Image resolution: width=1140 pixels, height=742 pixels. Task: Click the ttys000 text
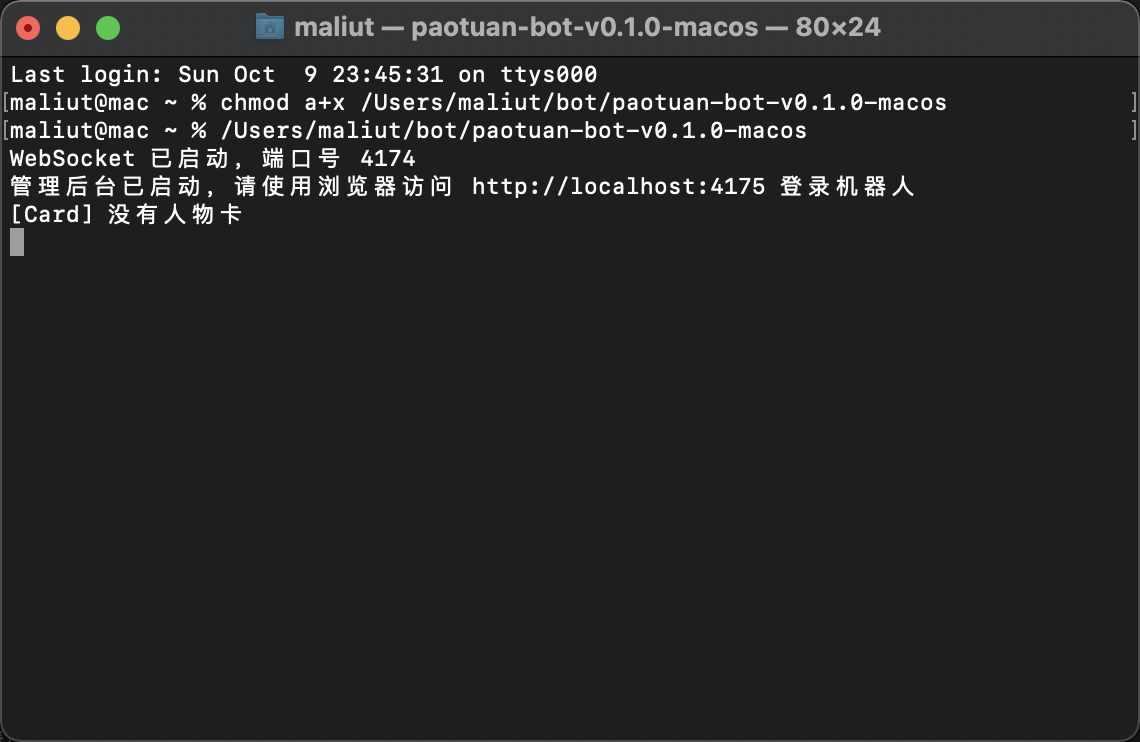click(549, 74)
